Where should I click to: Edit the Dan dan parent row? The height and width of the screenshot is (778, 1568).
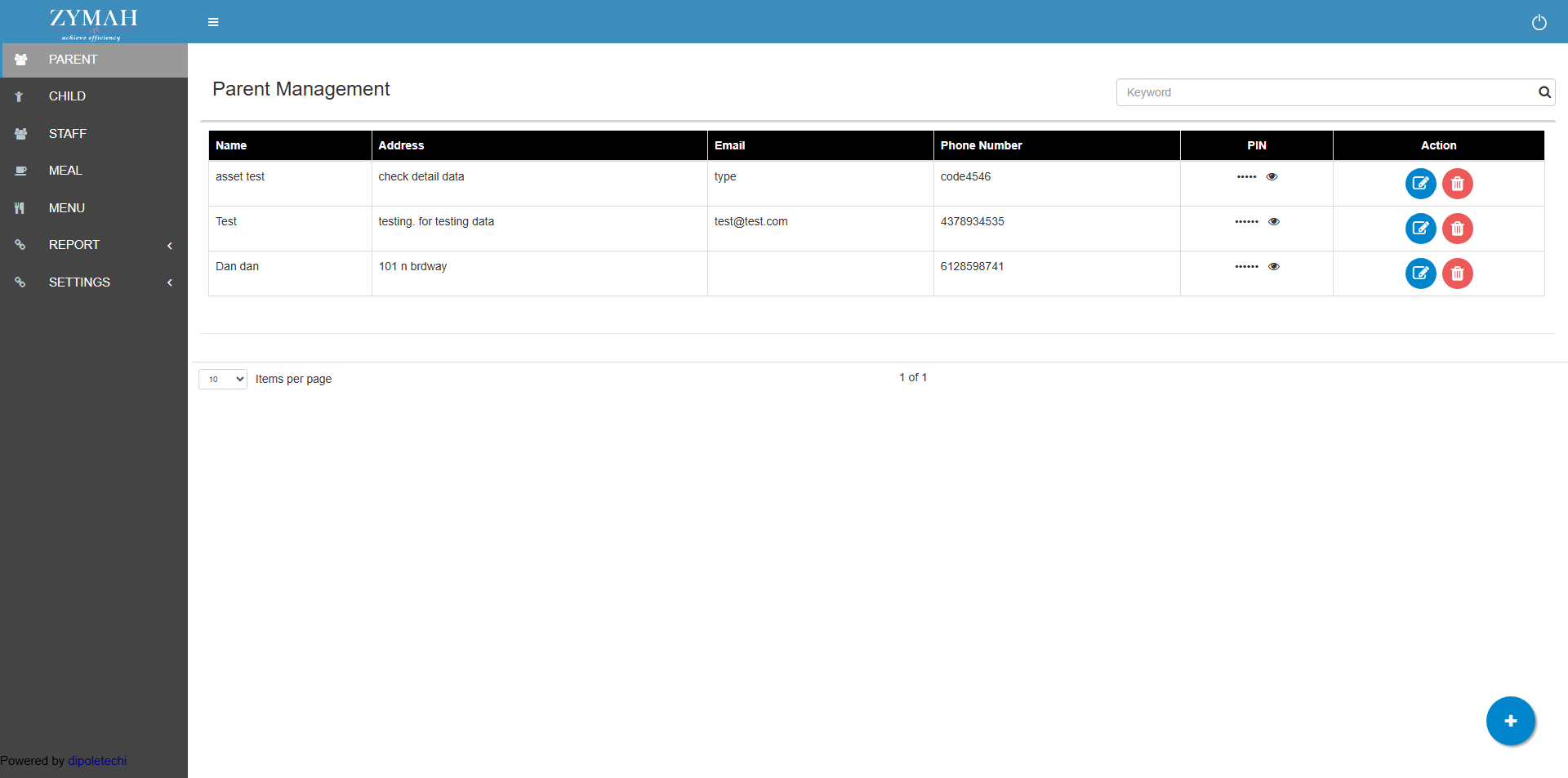point(1420,273)
